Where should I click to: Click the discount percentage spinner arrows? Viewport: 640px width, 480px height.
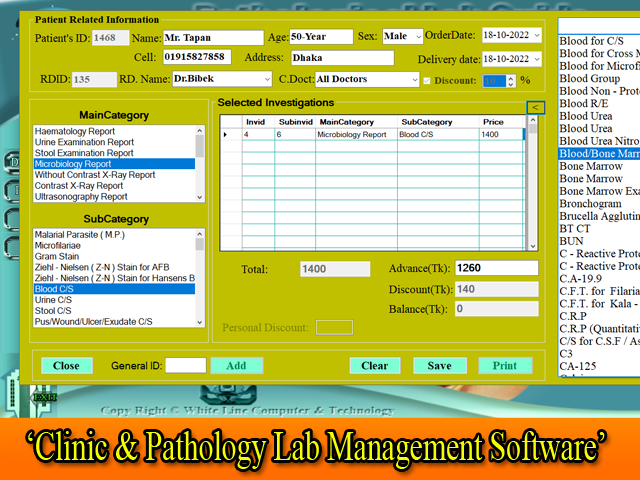click(511, 80)
